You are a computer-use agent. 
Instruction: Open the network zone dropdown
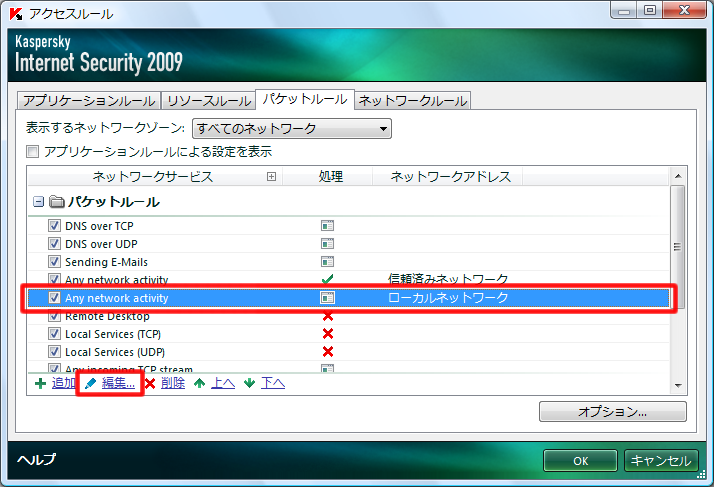click(291, 128)
